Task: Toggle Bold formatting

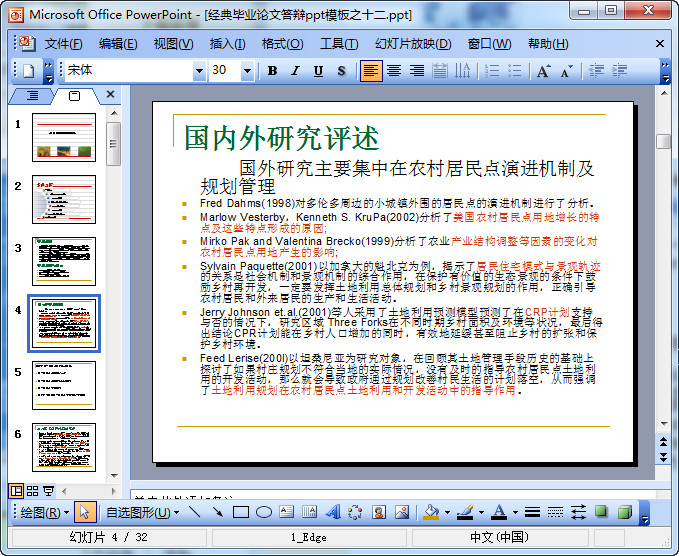Action: point(272,71)
